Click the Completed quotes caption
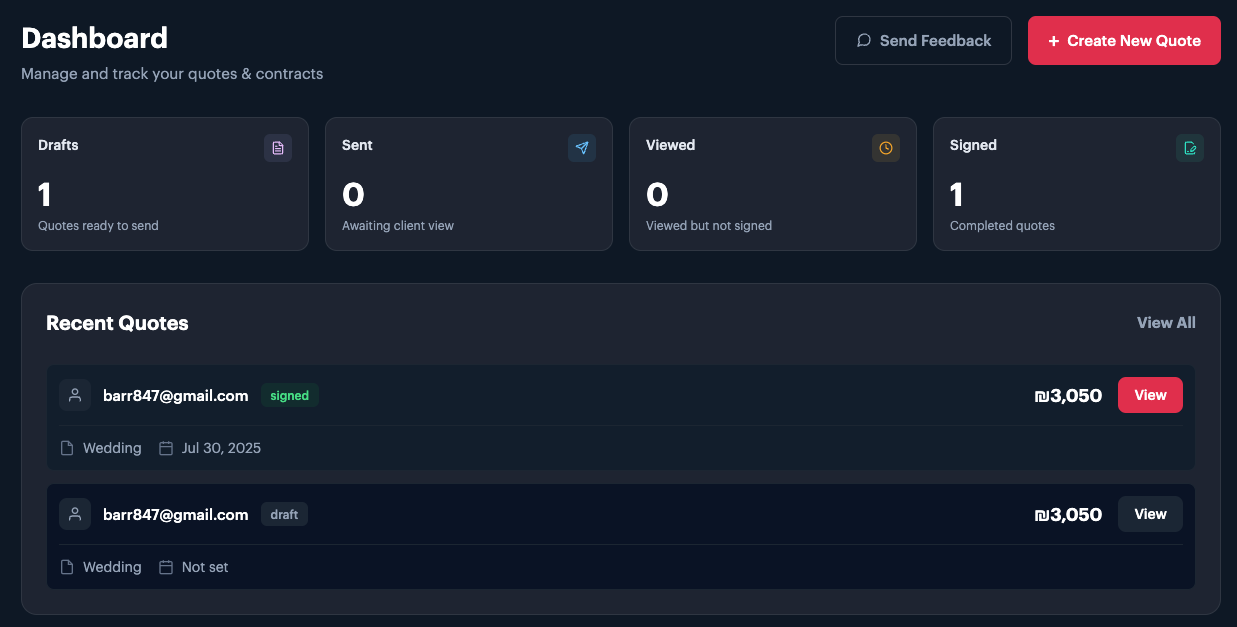Image resolution: width=1237 pixels, height=627 pixels. point(1002,225)
